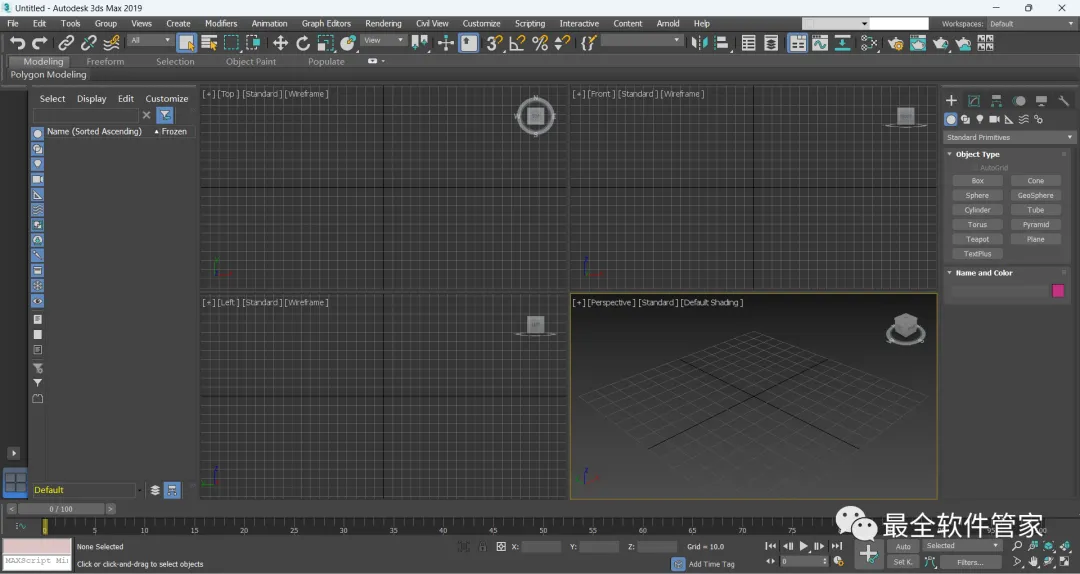Open the Render Setup teapot icon

pyautogui.click(x=895, y=43)
